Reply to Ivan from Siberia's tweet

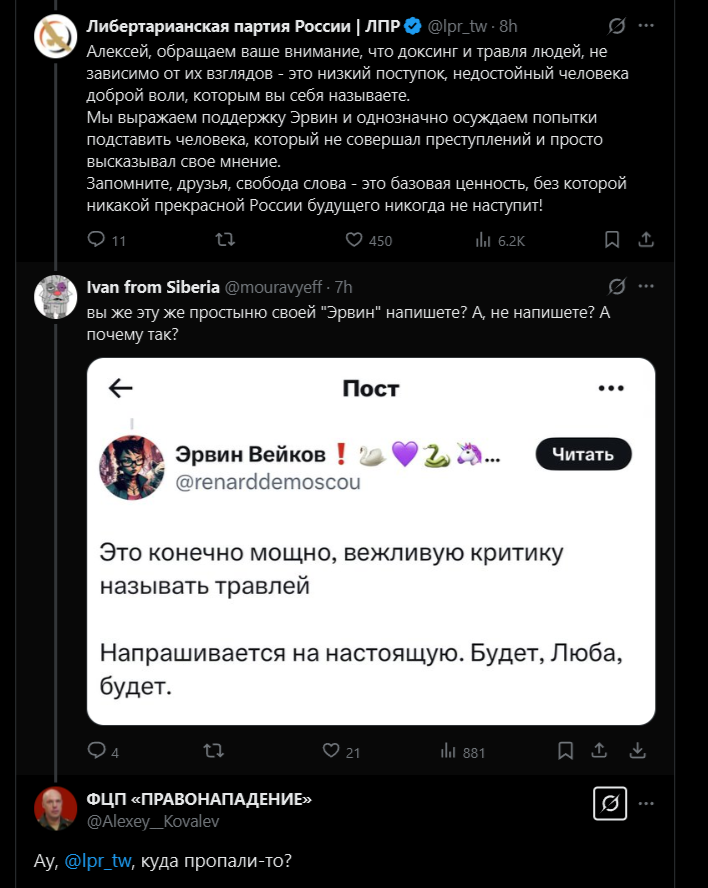pos(97,751)
